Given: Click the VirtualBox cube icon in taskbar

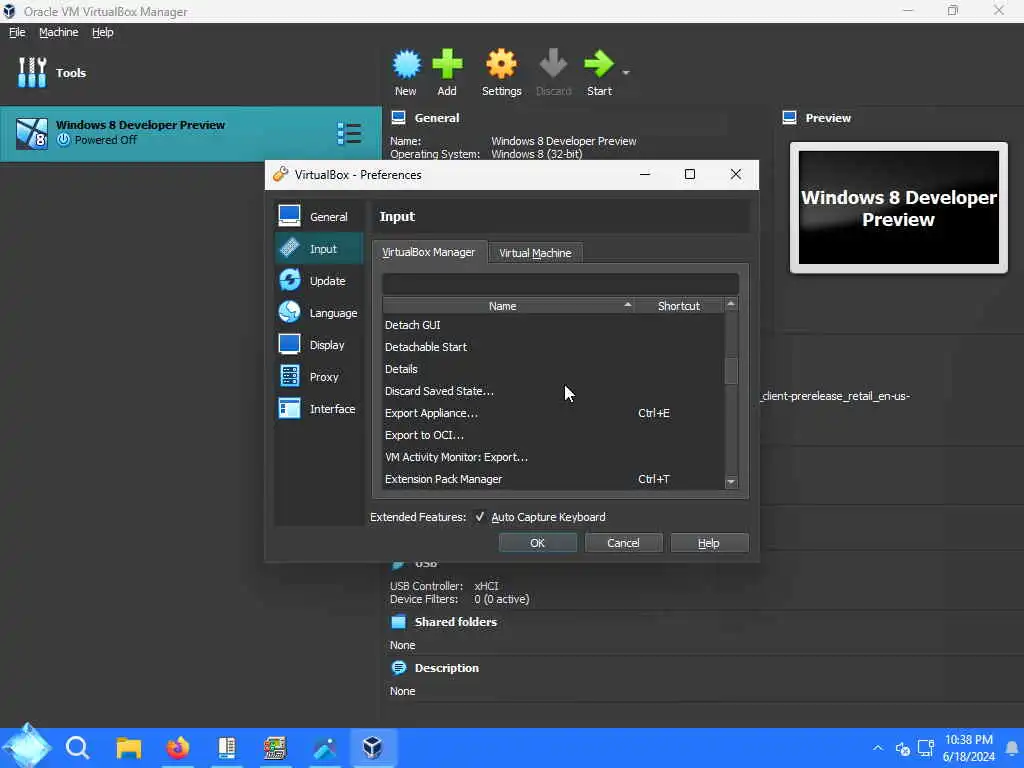Looking at the screenshot, I should point(372,747).
